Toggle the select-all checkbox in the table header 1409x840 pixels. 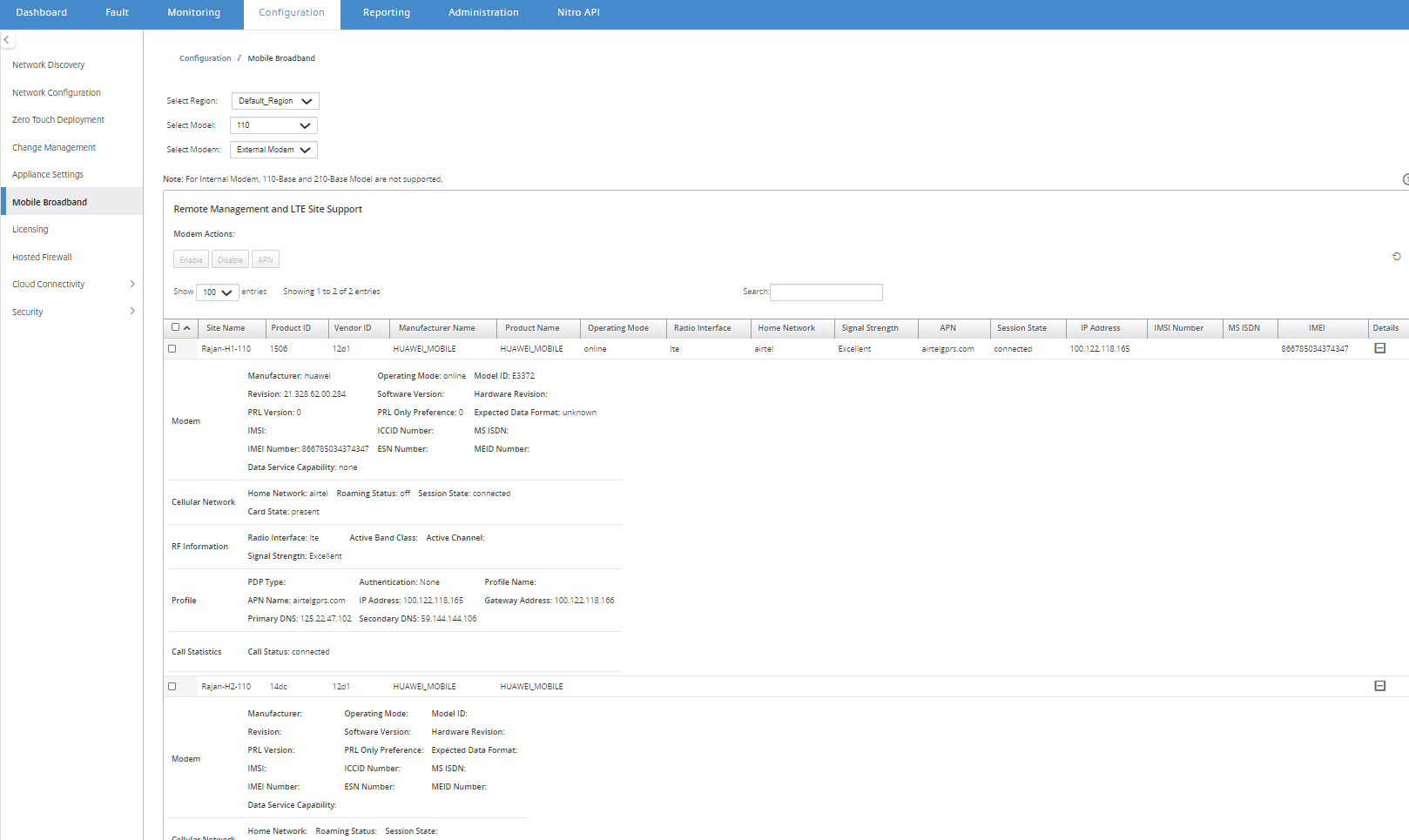coord(175,327)
